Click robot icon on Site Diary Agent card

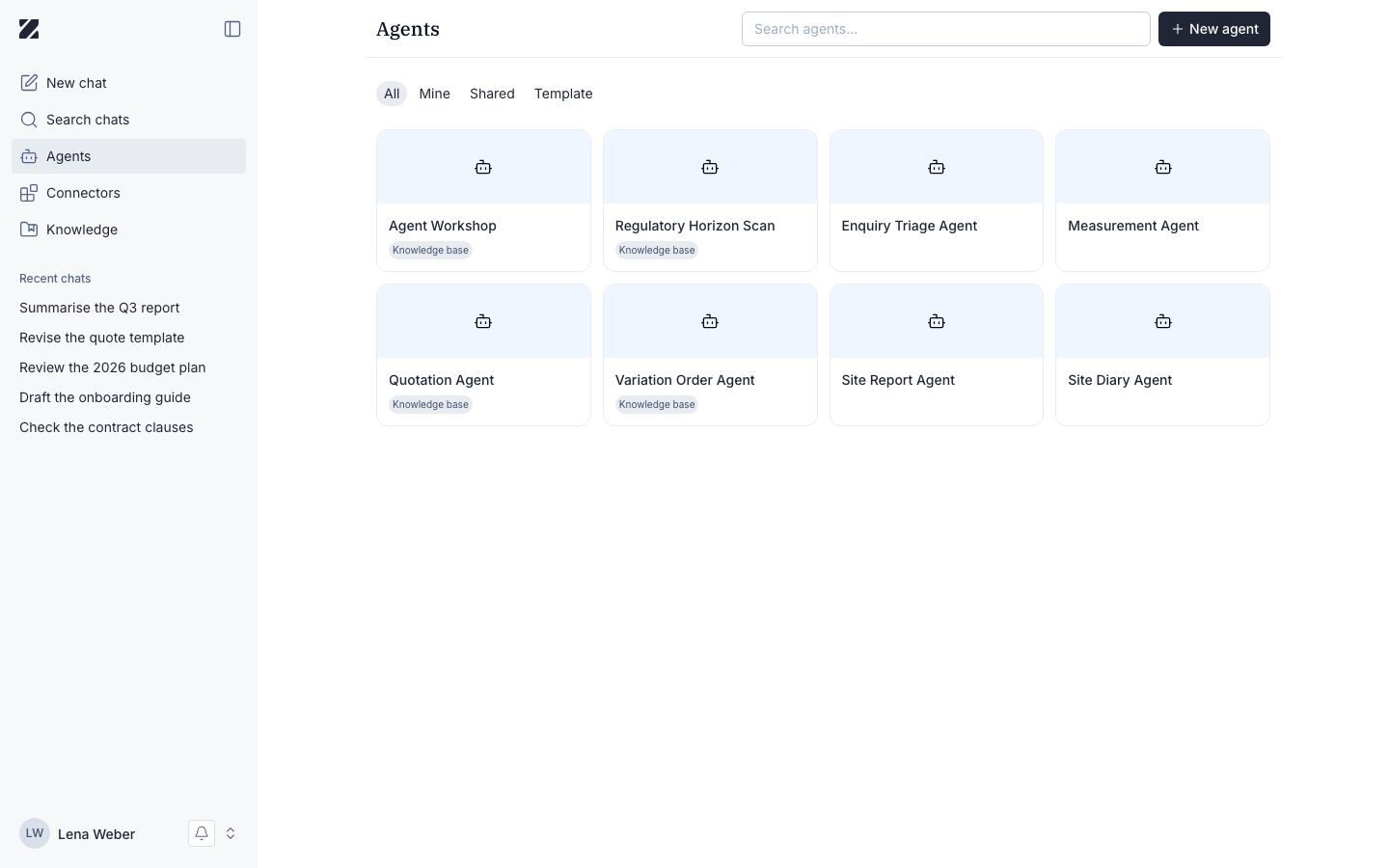[x=1163, y=321]
